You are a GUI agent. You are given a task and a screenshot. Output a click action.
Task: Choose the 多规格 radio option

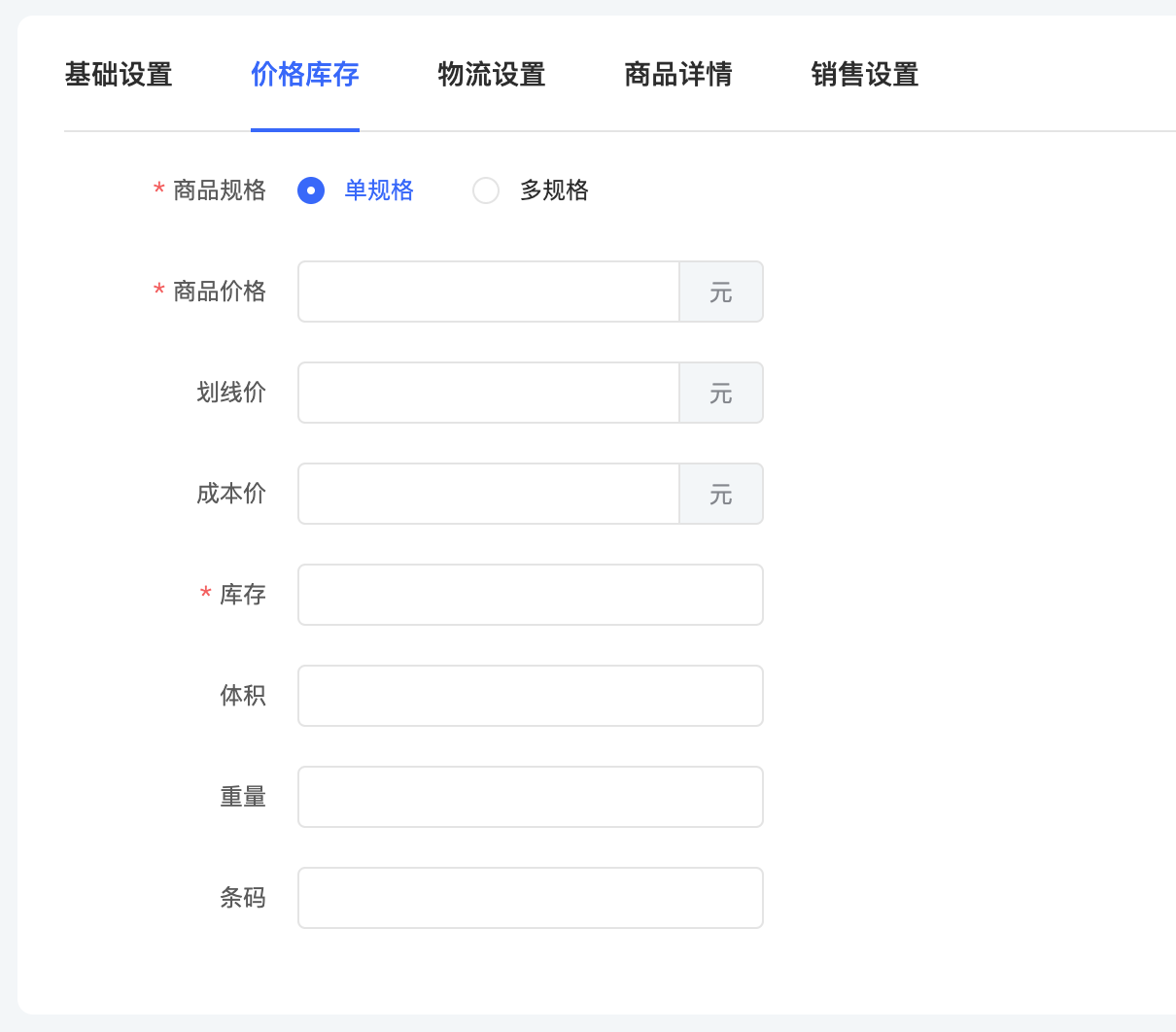(x=486, y=190)
